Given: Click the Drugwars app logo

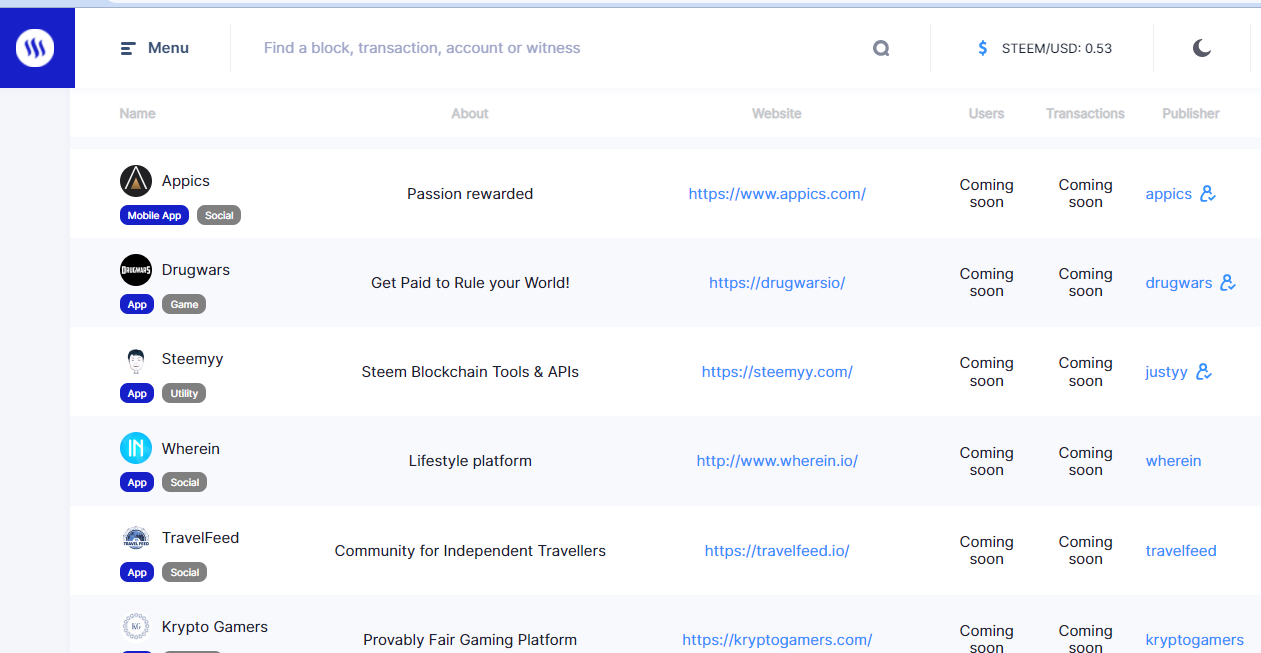Looking at the screenshot, I should (136, 270).
